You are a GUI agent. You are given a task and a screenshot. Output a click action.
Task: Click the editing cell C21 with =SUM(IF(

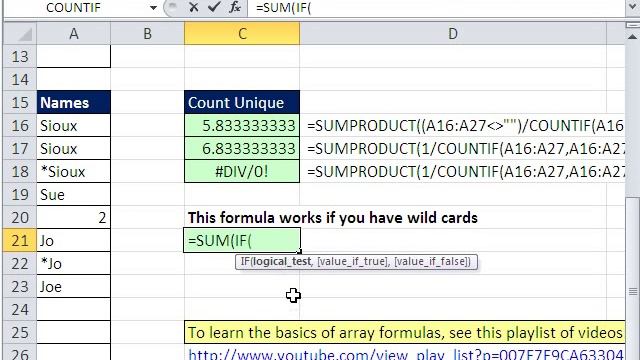242,240
